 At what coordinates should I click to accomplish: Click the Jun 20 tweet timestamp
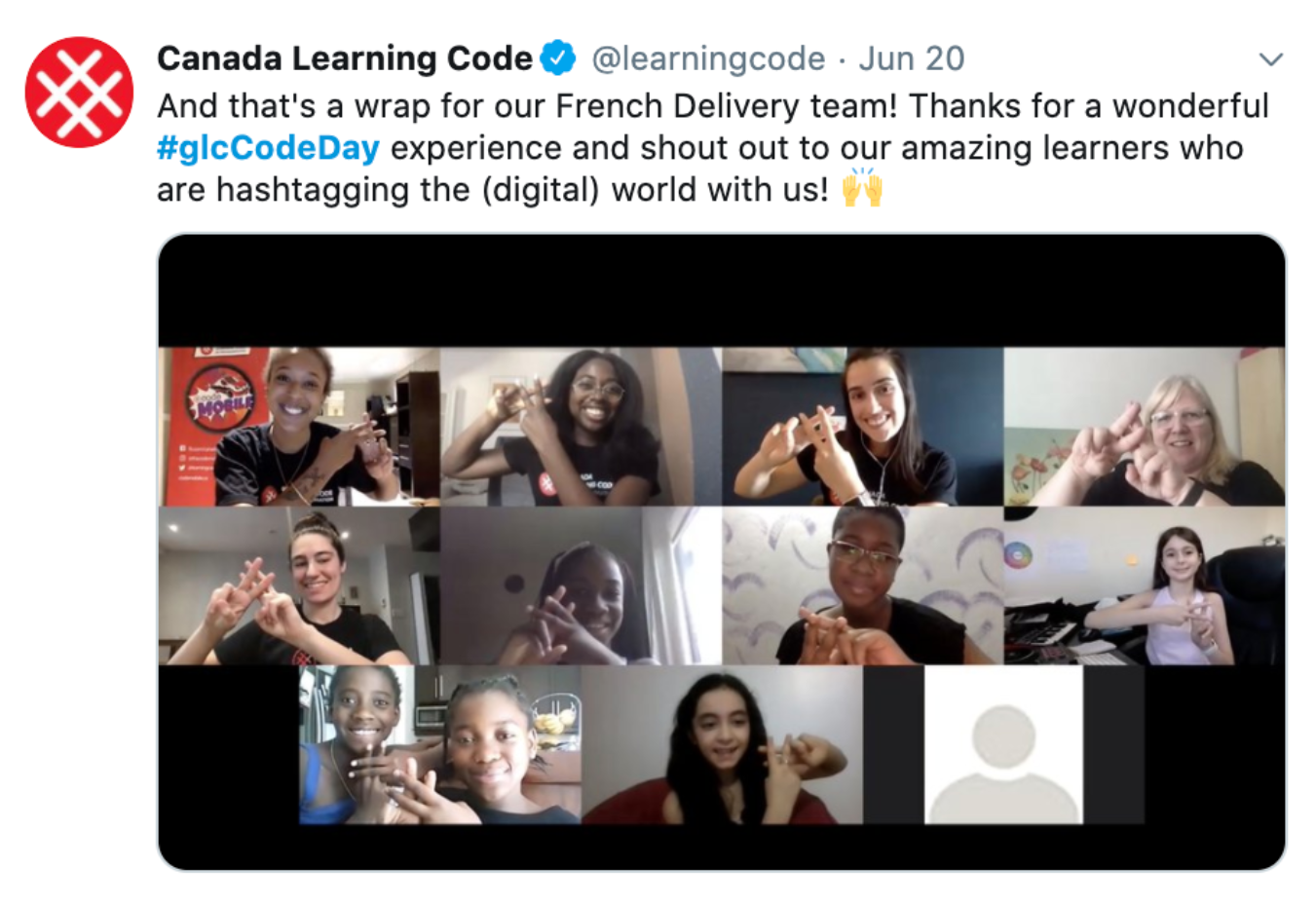912,58
